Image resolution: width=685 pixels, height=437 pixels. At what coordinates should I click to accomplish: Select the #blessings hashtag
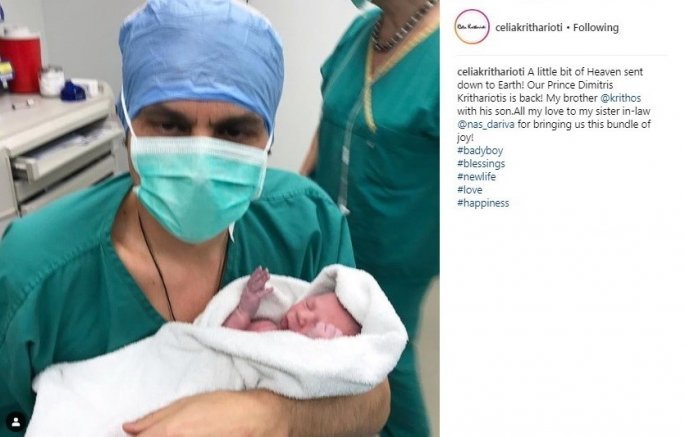point(481,163)
